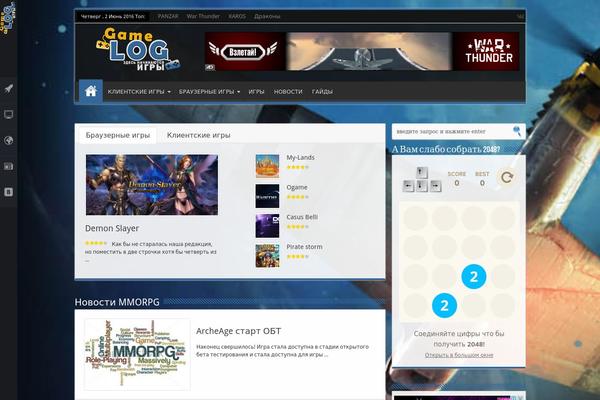Open the Ogame game link
Image resolution: width=600 pixels, height=400 pixels.
(297, 188)
